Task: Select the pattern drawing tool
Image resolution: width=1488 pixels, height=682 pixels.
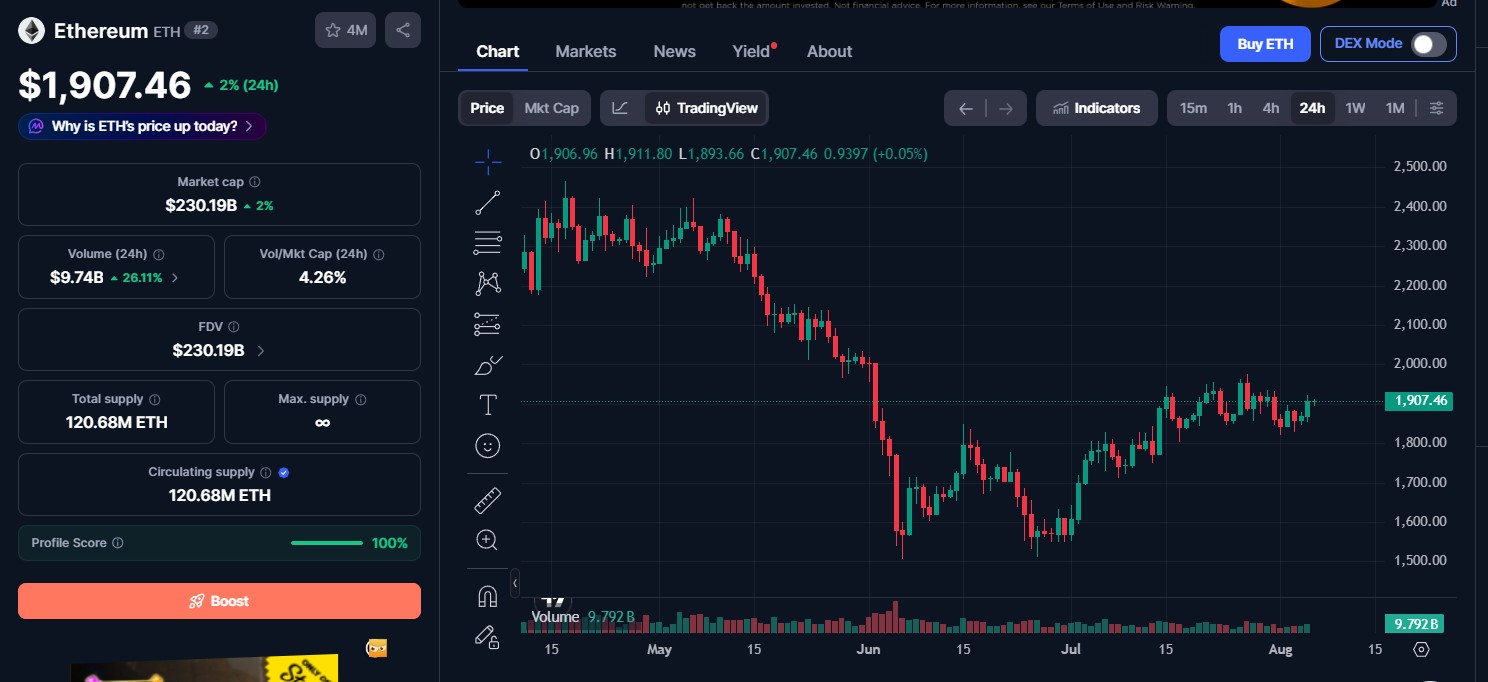Action: [x=488, y=283]
